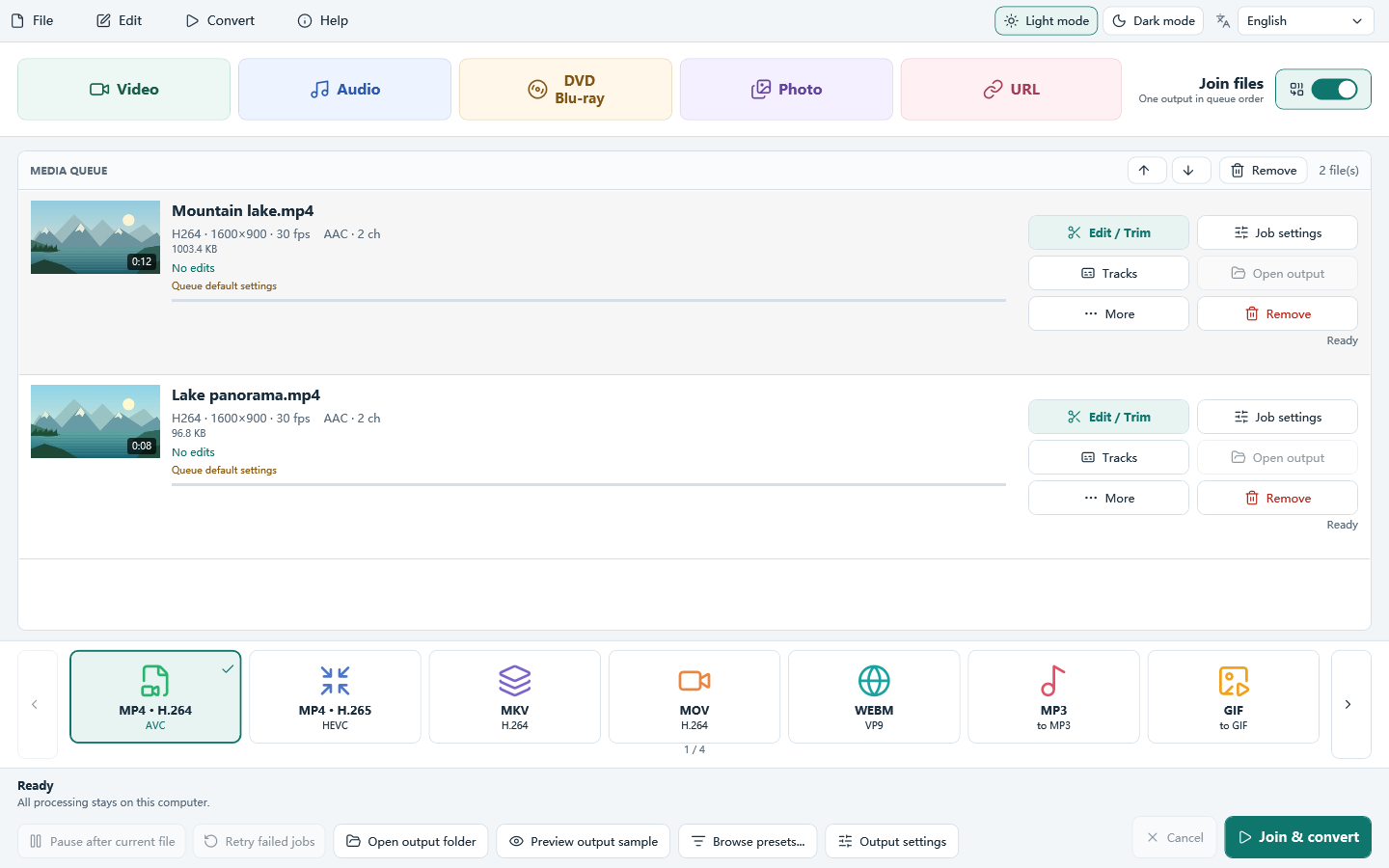Open the File menu
1389x868 pixels.
click(32, 20)
